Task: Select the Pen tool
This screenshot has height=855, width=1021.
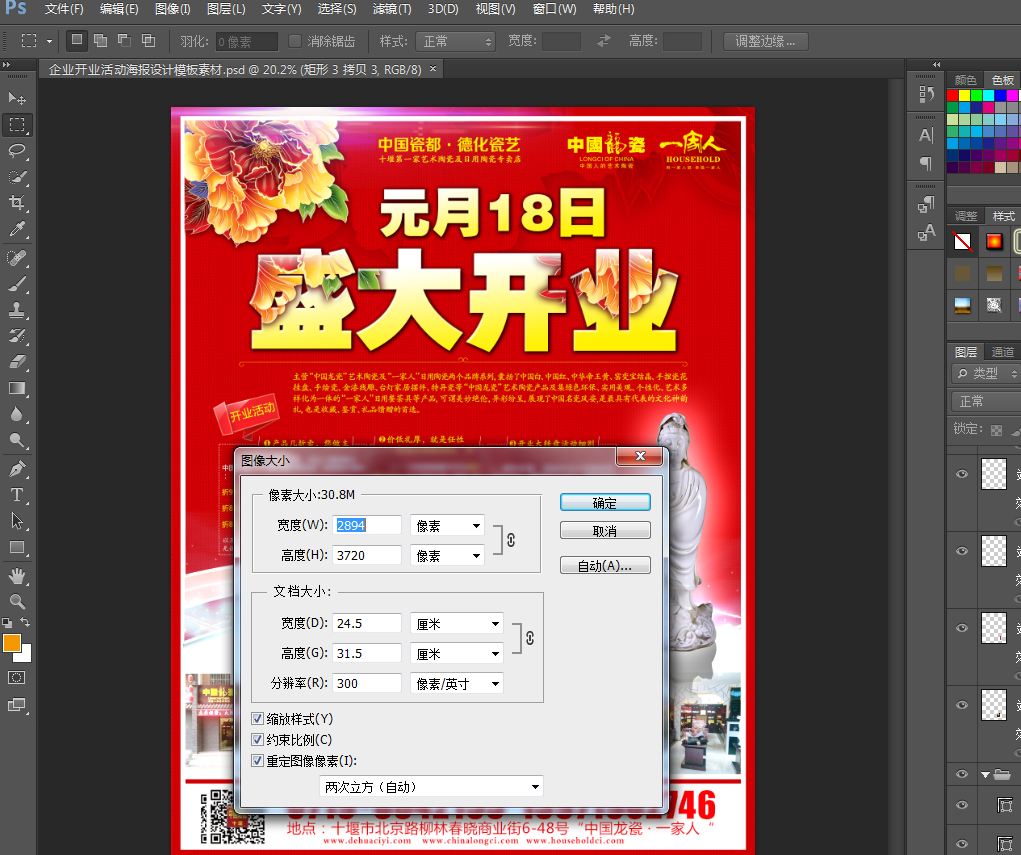Action: [17, 469]
